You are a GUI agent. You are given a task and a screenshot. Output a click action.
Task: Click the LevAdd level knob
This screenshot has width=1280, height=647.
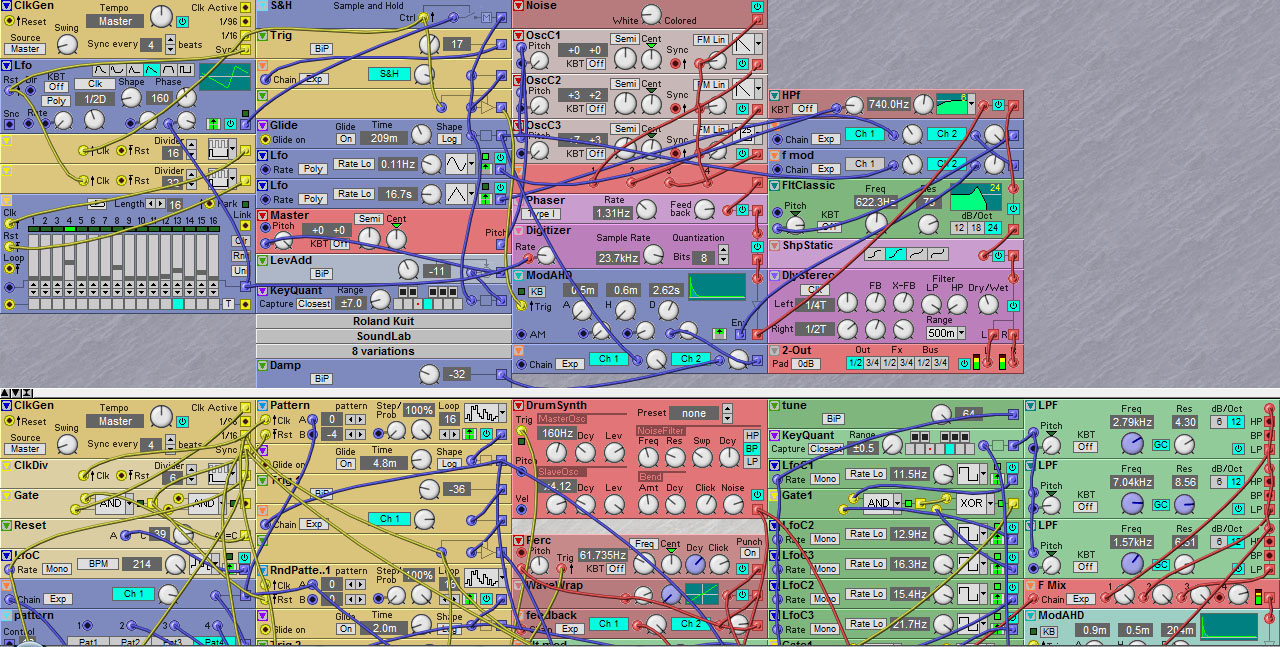click(x=407, y=270)
